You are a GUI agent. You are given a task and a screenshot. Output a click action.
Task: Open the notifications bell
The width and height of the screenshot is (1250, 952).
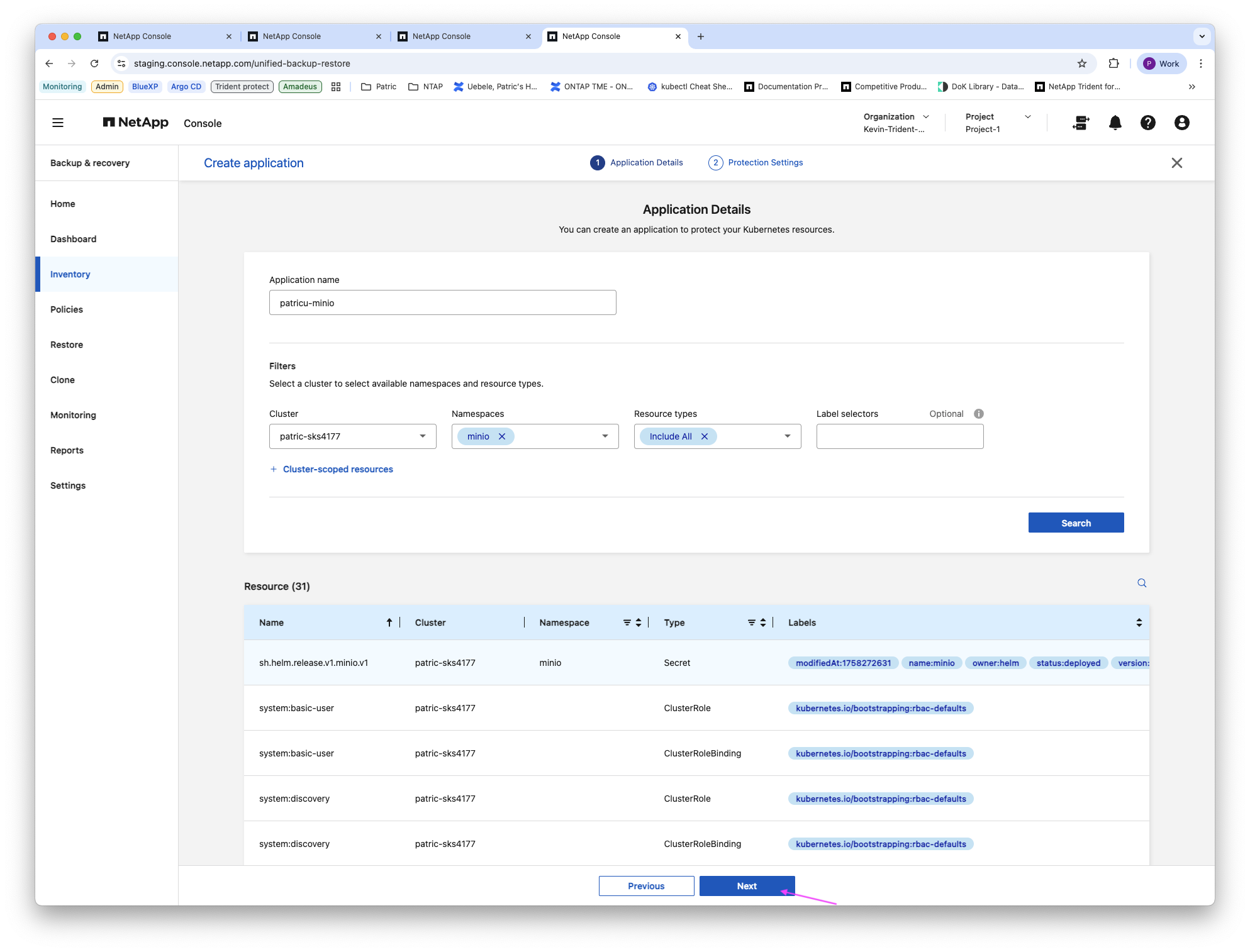pyautogui.click(x=1115, y=123)
